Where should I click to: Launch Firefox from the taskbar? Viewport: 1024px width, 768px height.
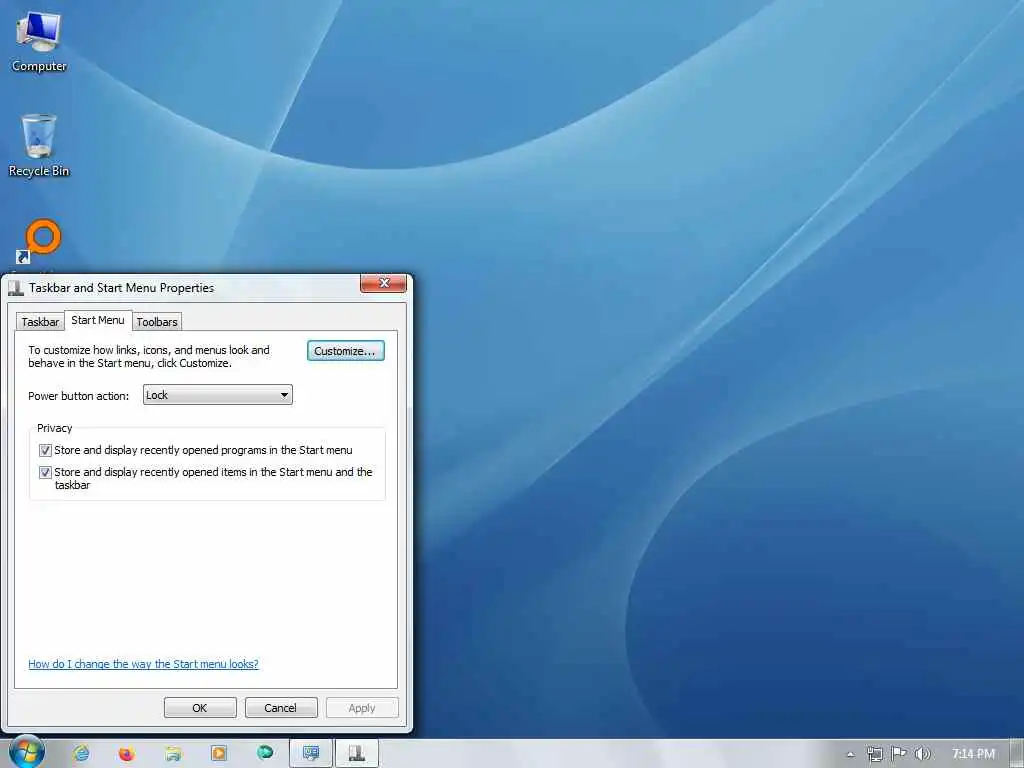(x=127, y=754)
